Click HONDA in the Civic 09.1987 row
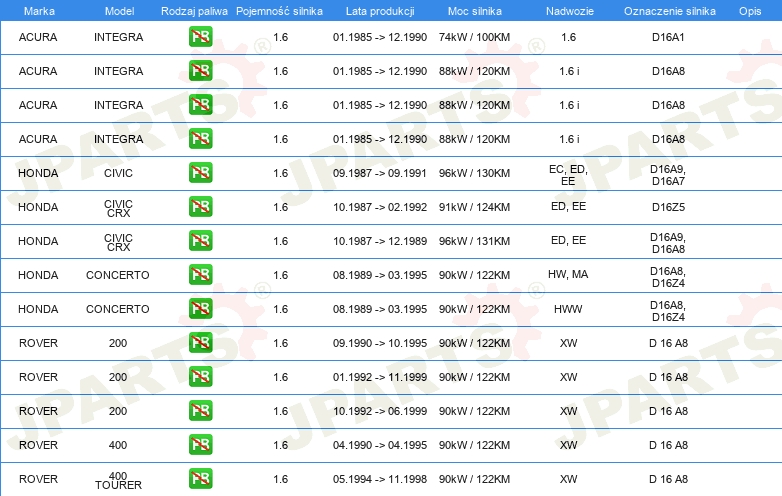The image size is (782, 496). (38, 173)
